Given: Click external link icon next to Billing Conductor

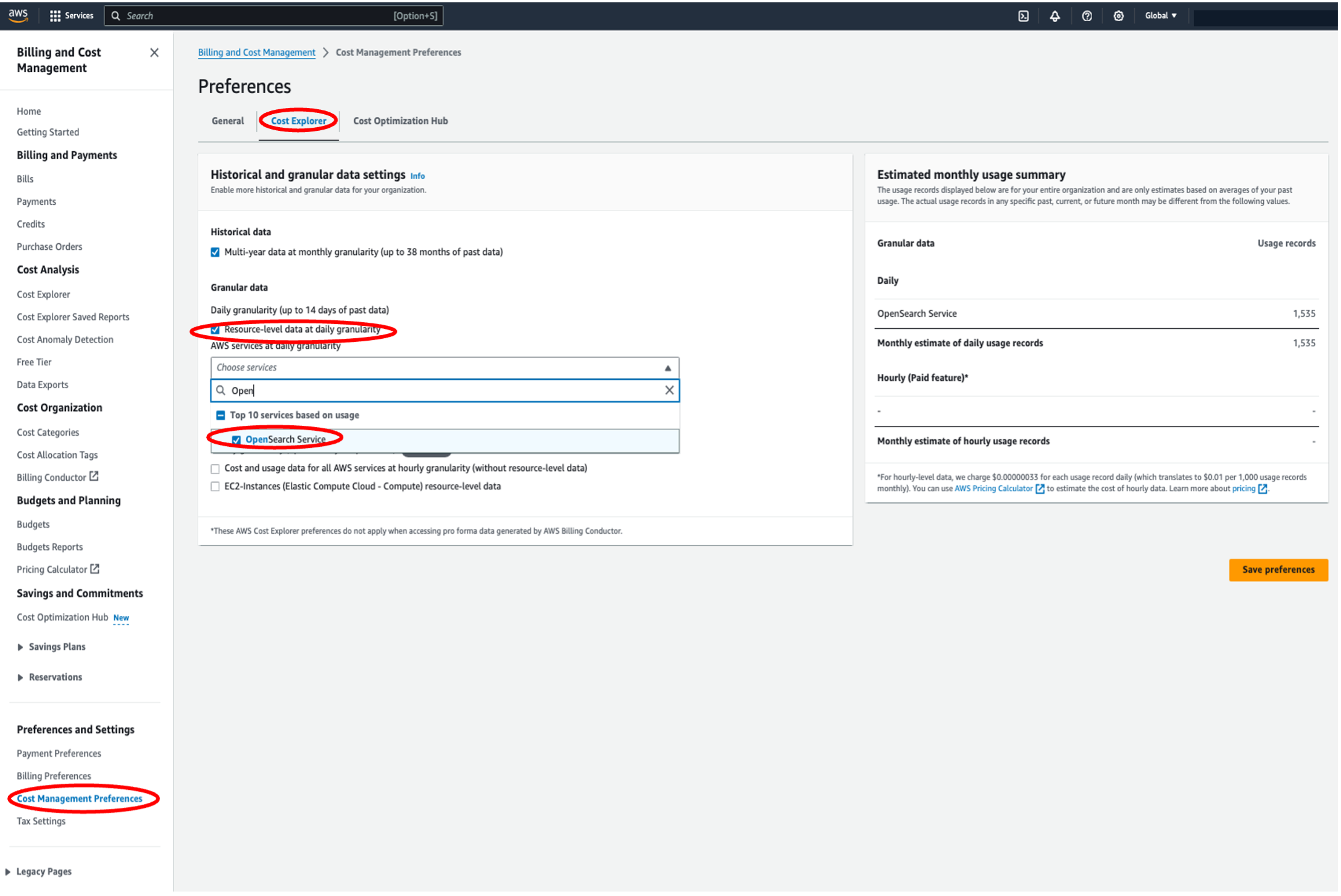Looking at the screenshot, I should tap(94, 476).
